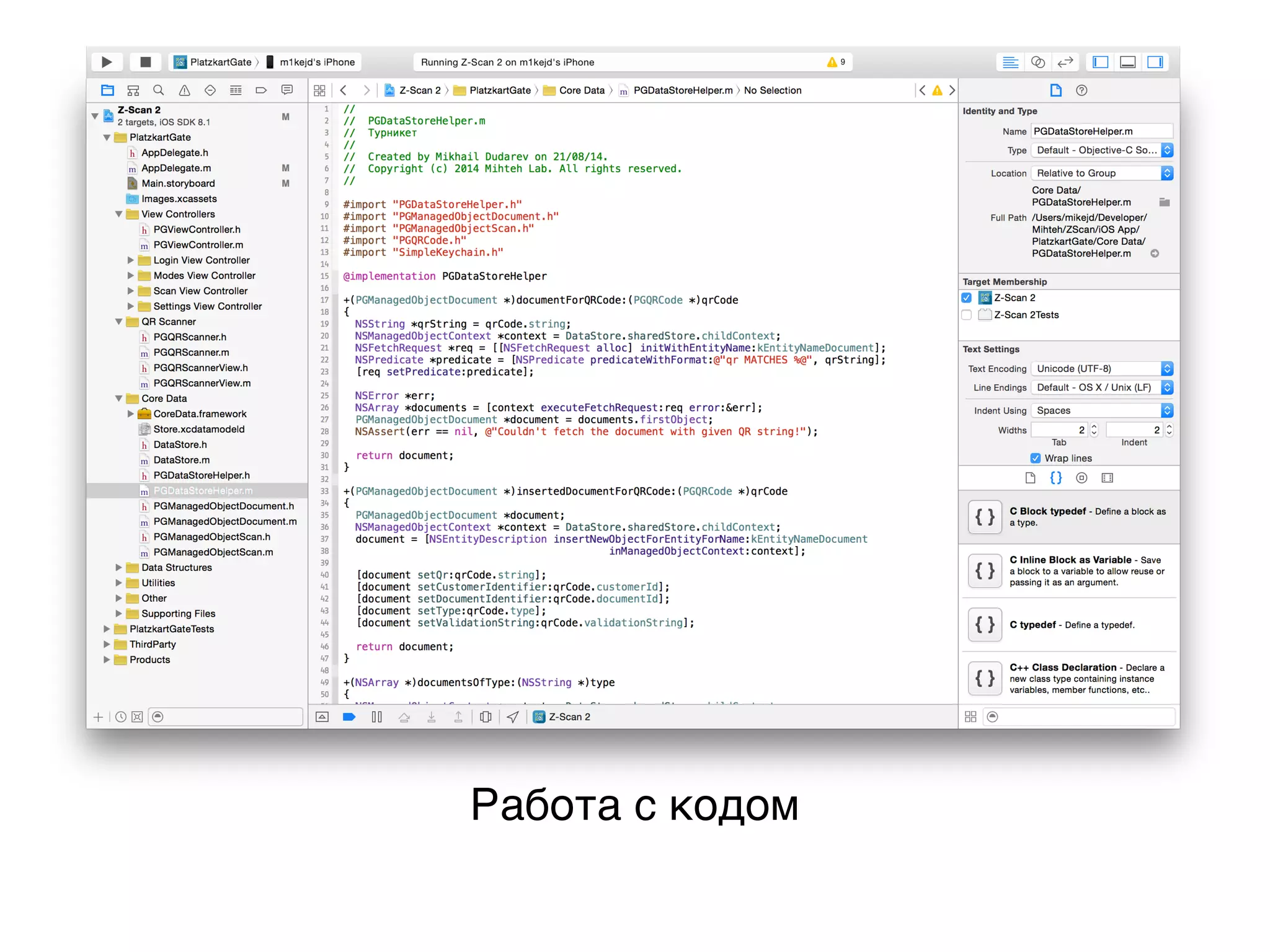Open the Issue navigator warning icon

(x=184, y=90)
